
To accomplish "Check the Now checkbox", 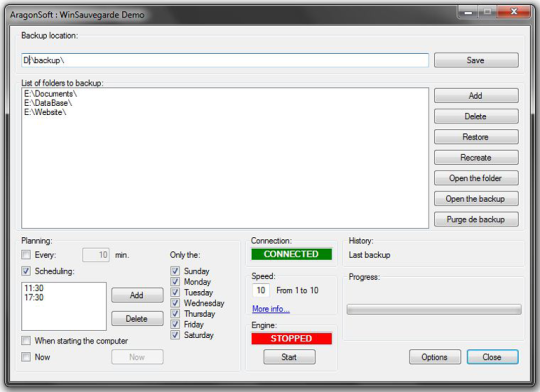I will (26, 357).
